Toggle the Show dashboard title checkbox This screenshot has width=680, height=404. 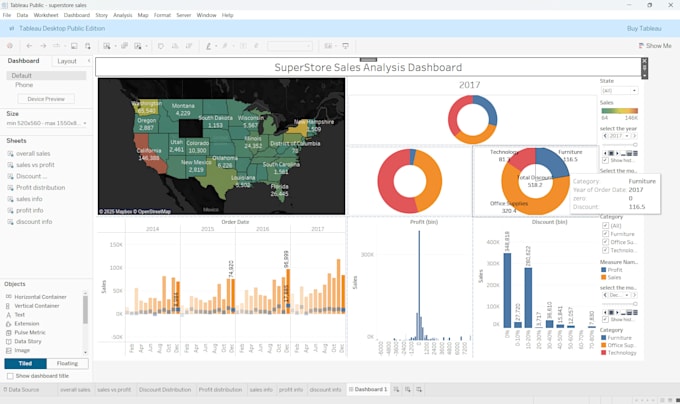point(10,376)
